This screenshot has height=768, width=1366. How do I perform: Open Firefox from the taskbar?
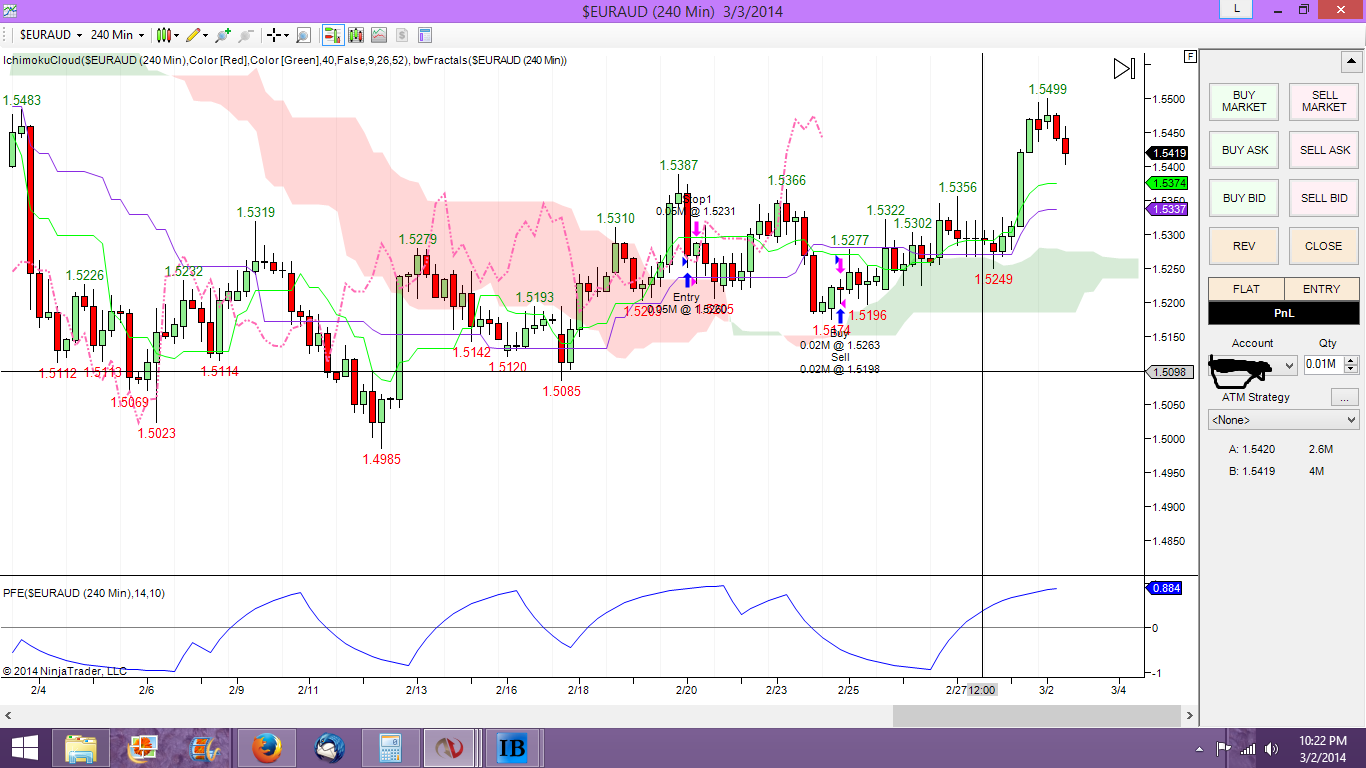tap(269, 748)
